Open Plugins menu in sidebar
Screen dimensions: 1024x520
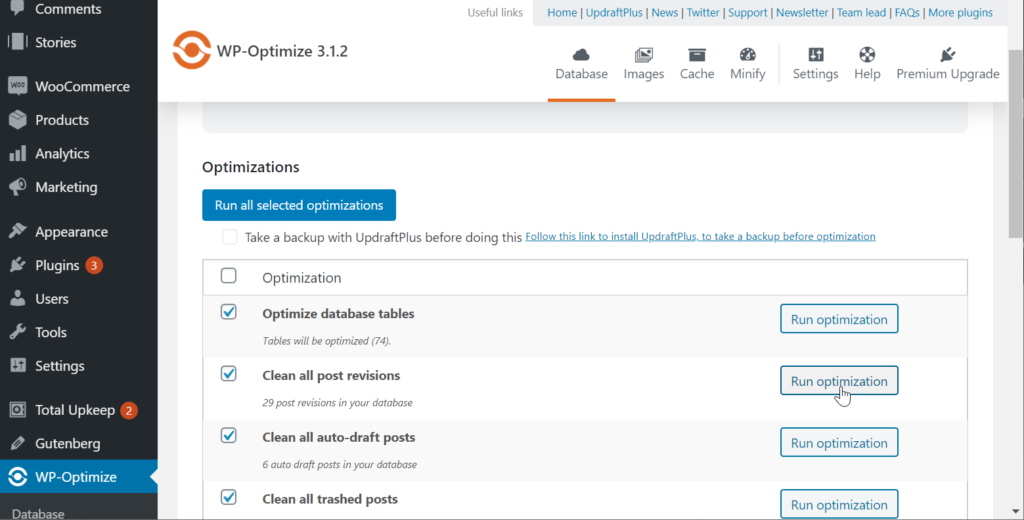tap(57, 265)
